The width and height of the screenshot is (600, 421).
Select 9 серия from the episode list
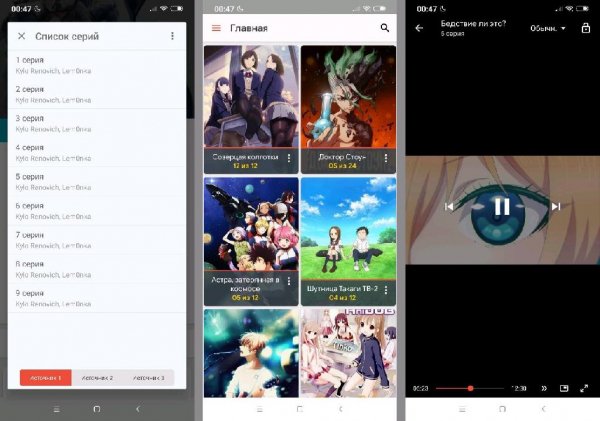tap(97, 298)
